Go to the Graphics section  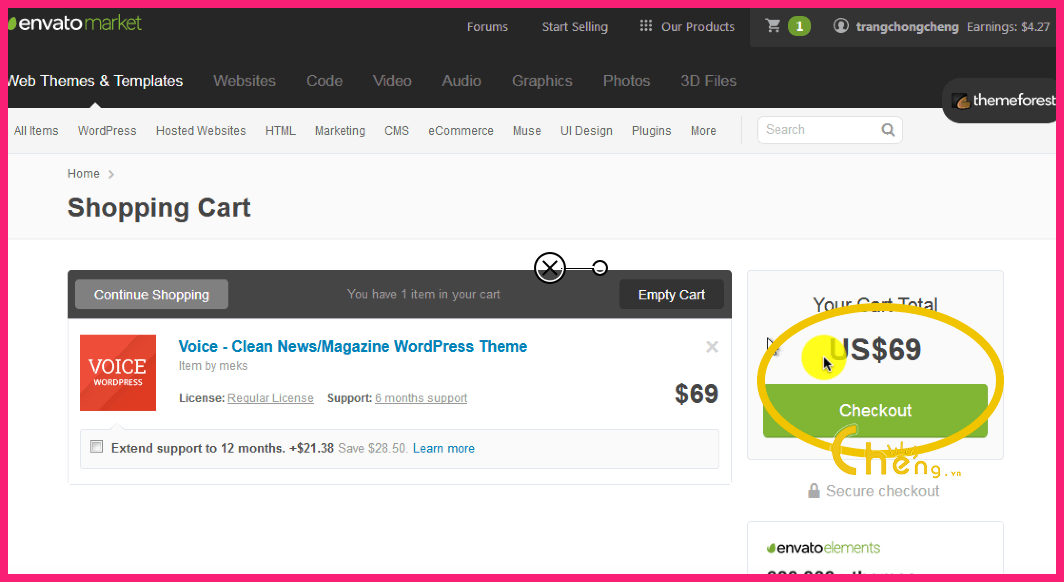[x=542, y=81]
